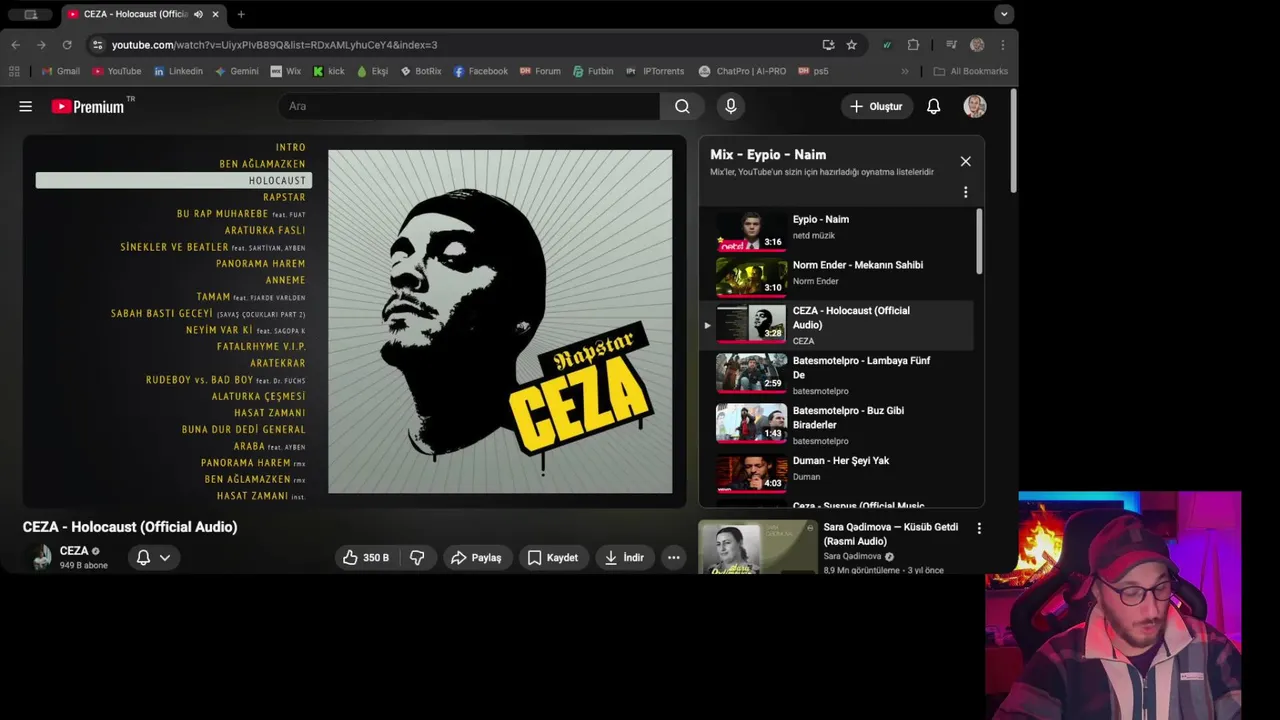Go back in browser history
The image size is (1280, 720).
tap(15, 45)
